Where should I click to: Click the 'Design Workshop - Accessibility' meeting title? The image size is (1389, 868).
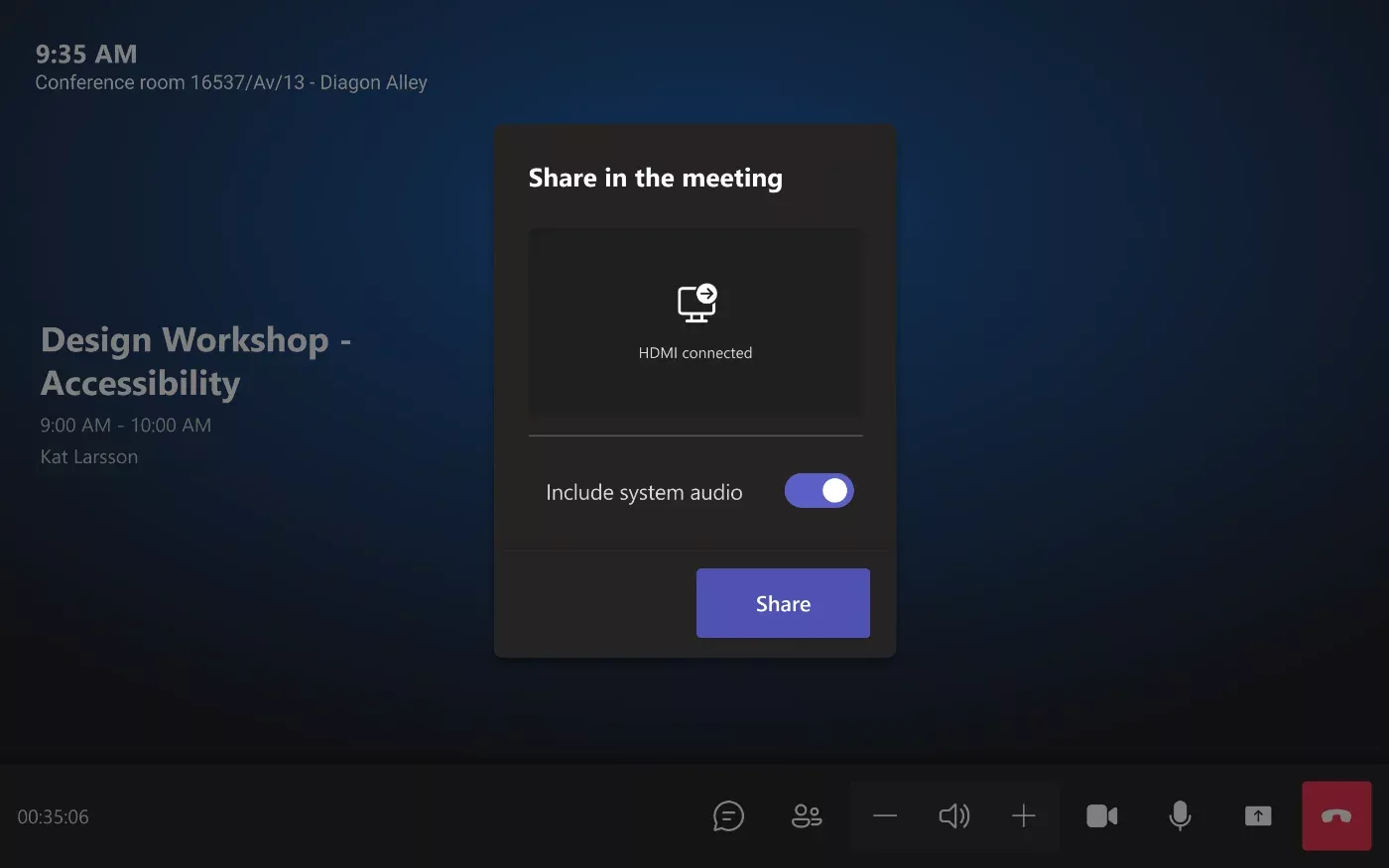[196, 361]
